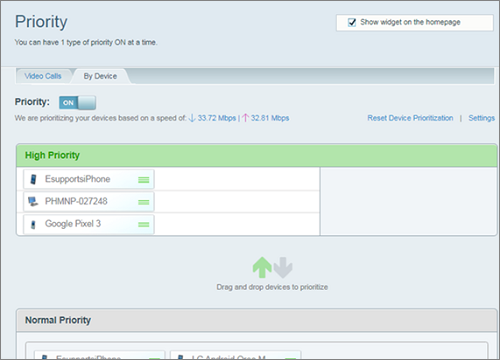
Task: Click the download speed arrow icon
Action: 192,118
